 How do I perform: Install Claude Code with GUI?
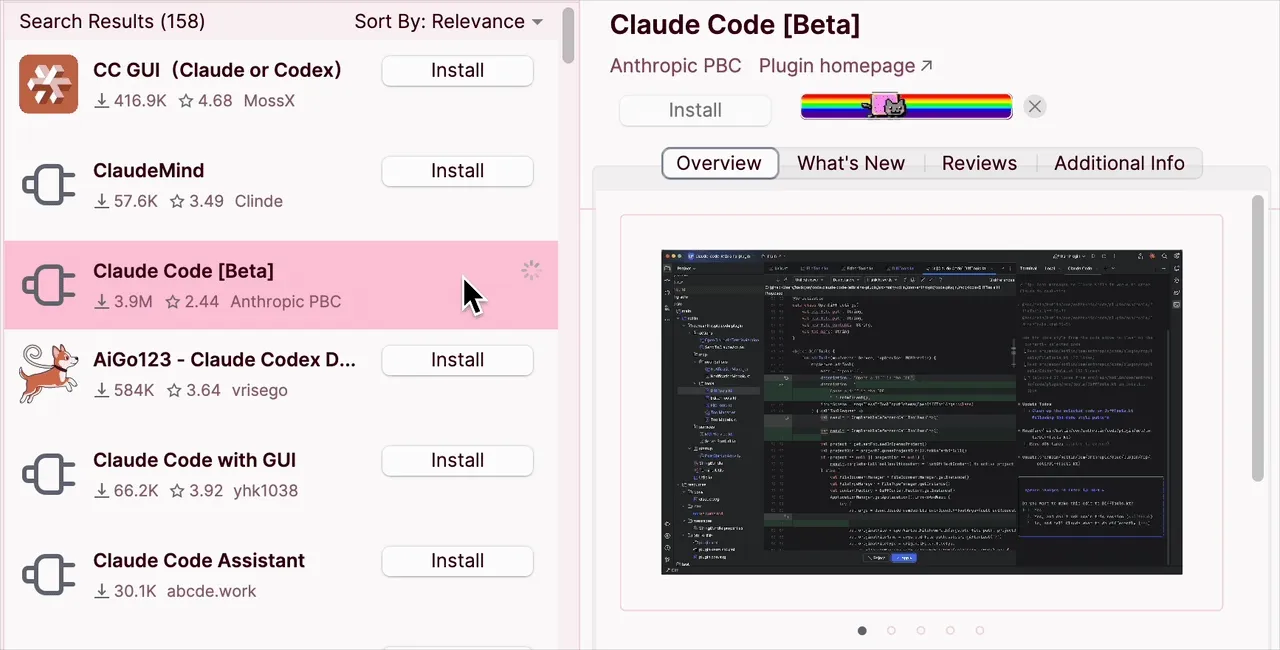pyautogui.click(x=457, y=460)
